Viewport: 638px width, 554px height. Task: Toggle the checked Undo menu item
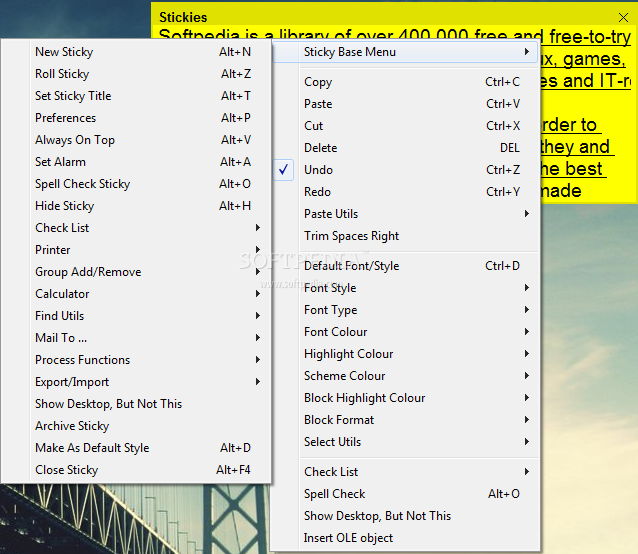406,170
